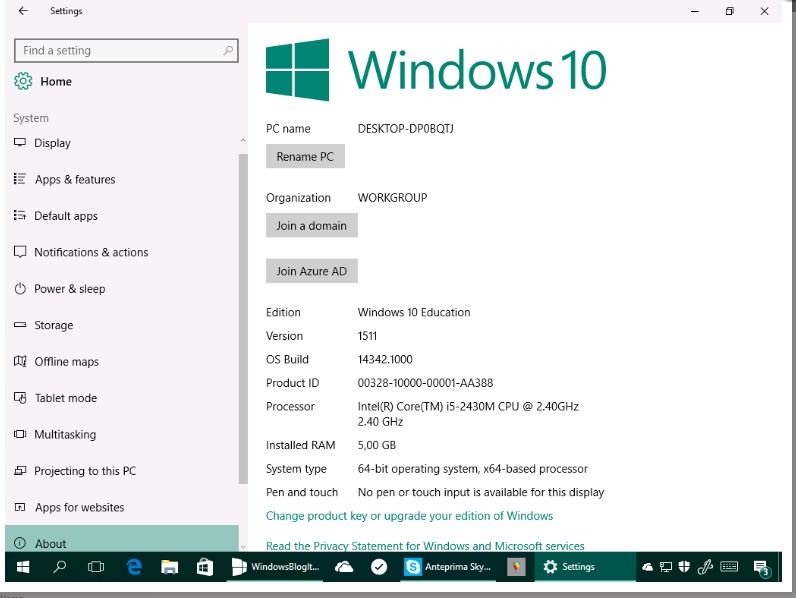The width and height of the screenshot is (796, 598).
Task: Launch Microsoft Edge from taskbar
Action: tap(133, 567)
